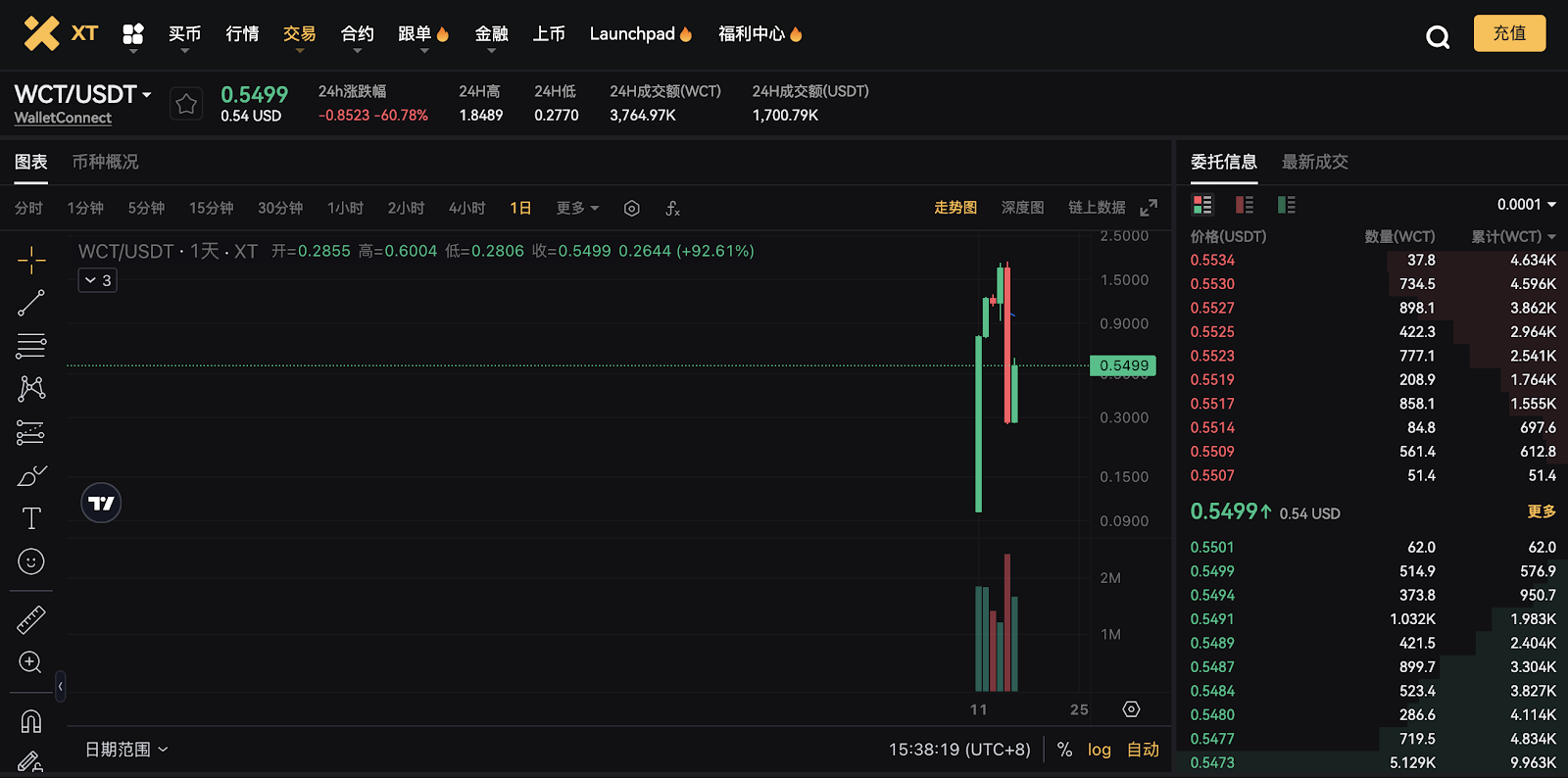
Task: Add WCT/USDT to favorites with star
Action: point(186,104)
